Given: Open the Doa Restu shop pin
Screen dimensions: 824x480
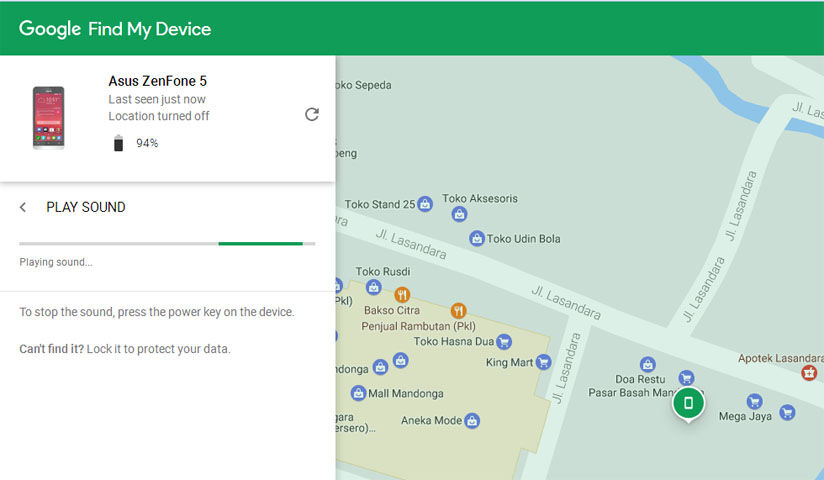Looking at the screenshot, I should (647, 364).
